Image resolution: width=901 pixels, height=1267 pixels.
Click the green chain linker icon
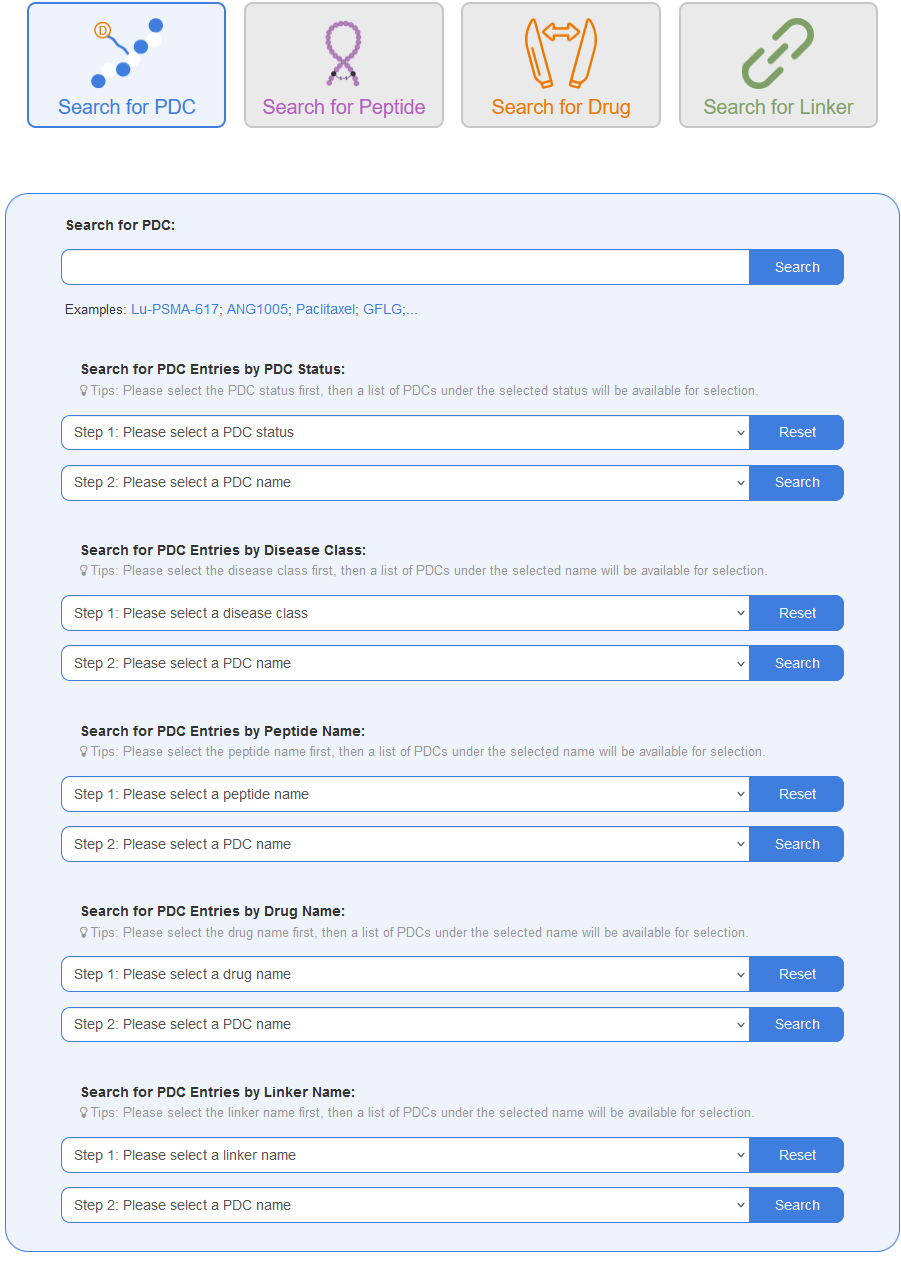pos(778,54)
